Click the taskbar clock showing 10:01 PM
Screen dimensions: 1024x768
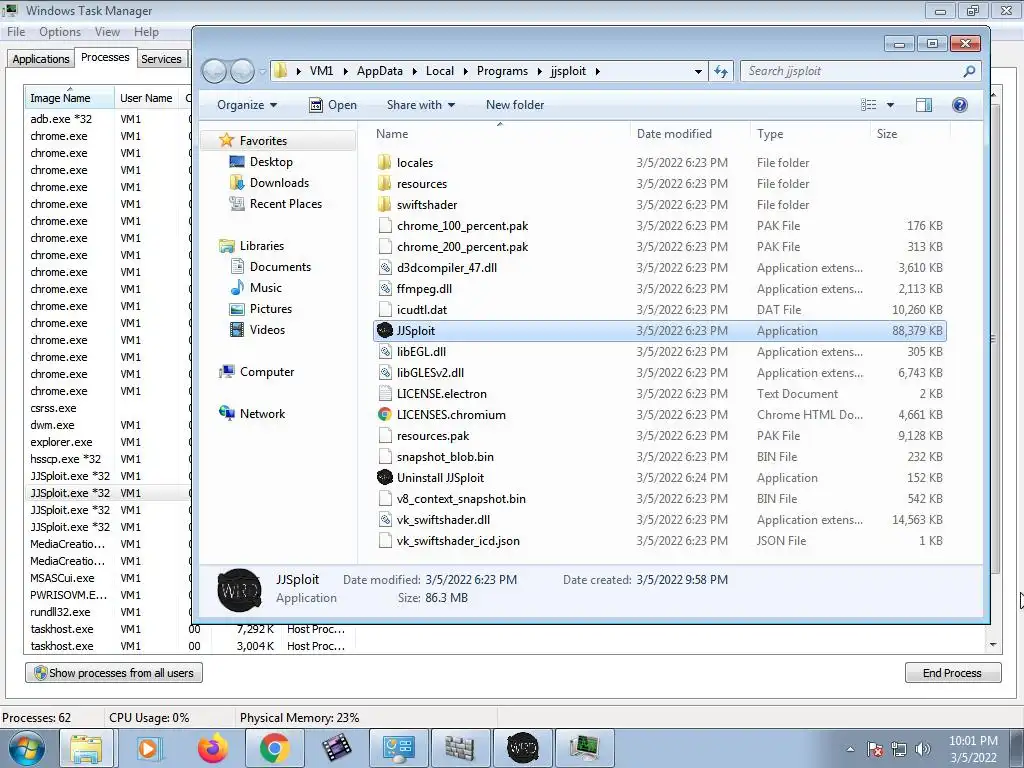(973, 741)
